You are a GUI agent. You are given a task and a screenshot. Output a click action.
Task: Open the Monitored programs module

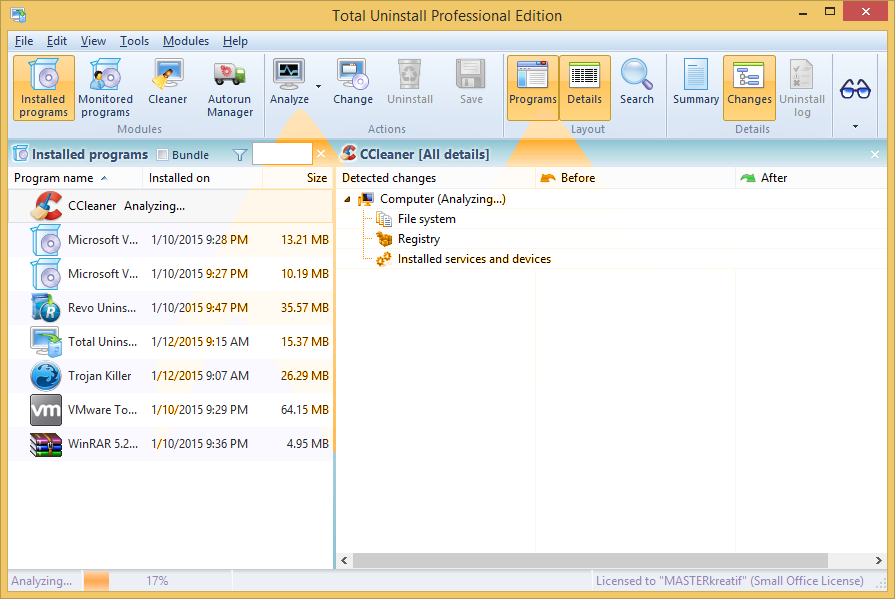tap(105, 88)
